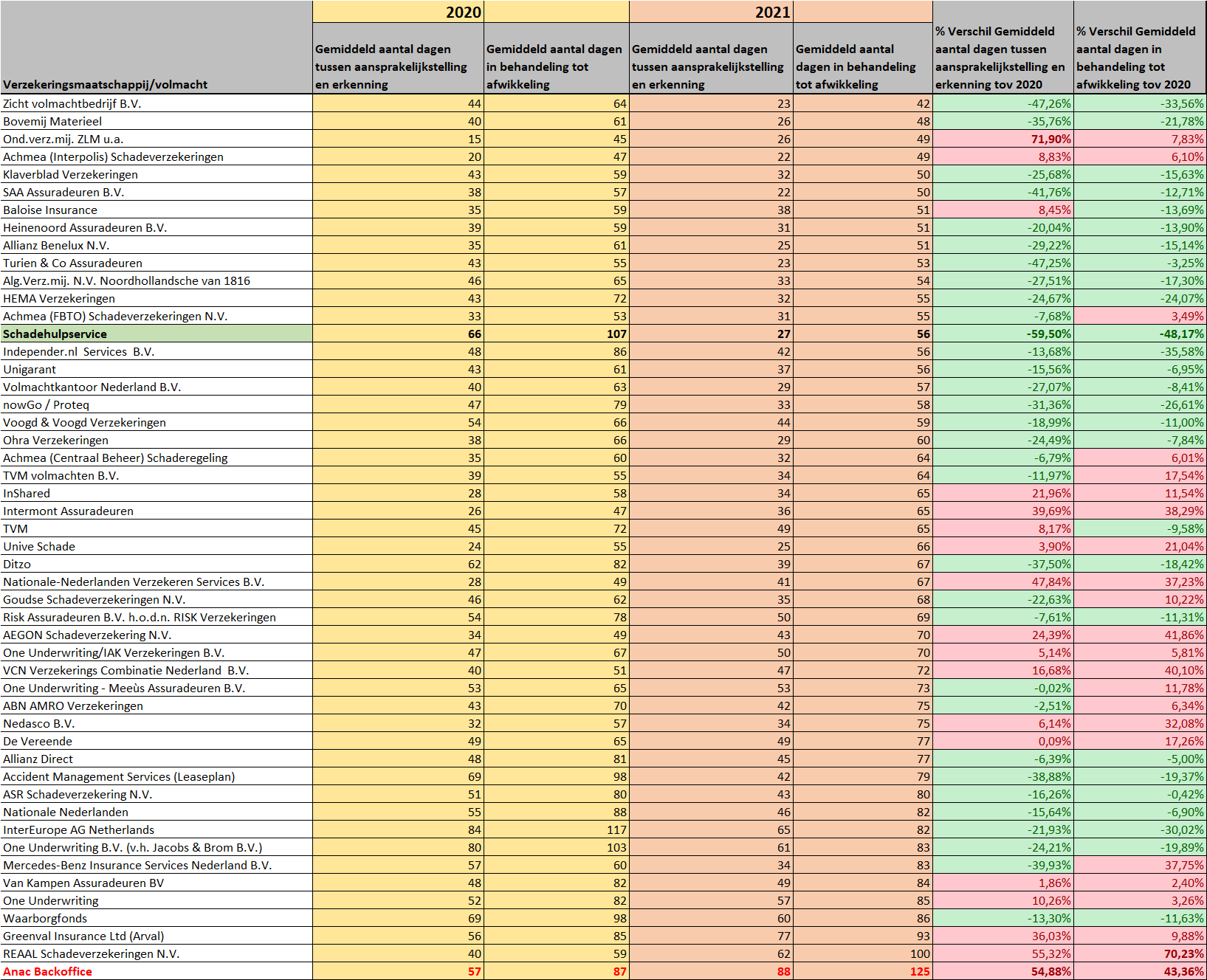Select Independer.nl Services B.V. cell
Viewport: 1207px width, 980px height.
point(157,351)
